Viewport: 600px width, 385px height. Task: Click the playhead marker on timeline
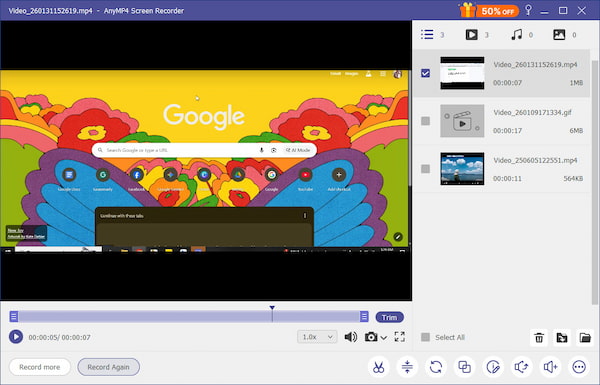pyautogui.click(x=272, y=308)
